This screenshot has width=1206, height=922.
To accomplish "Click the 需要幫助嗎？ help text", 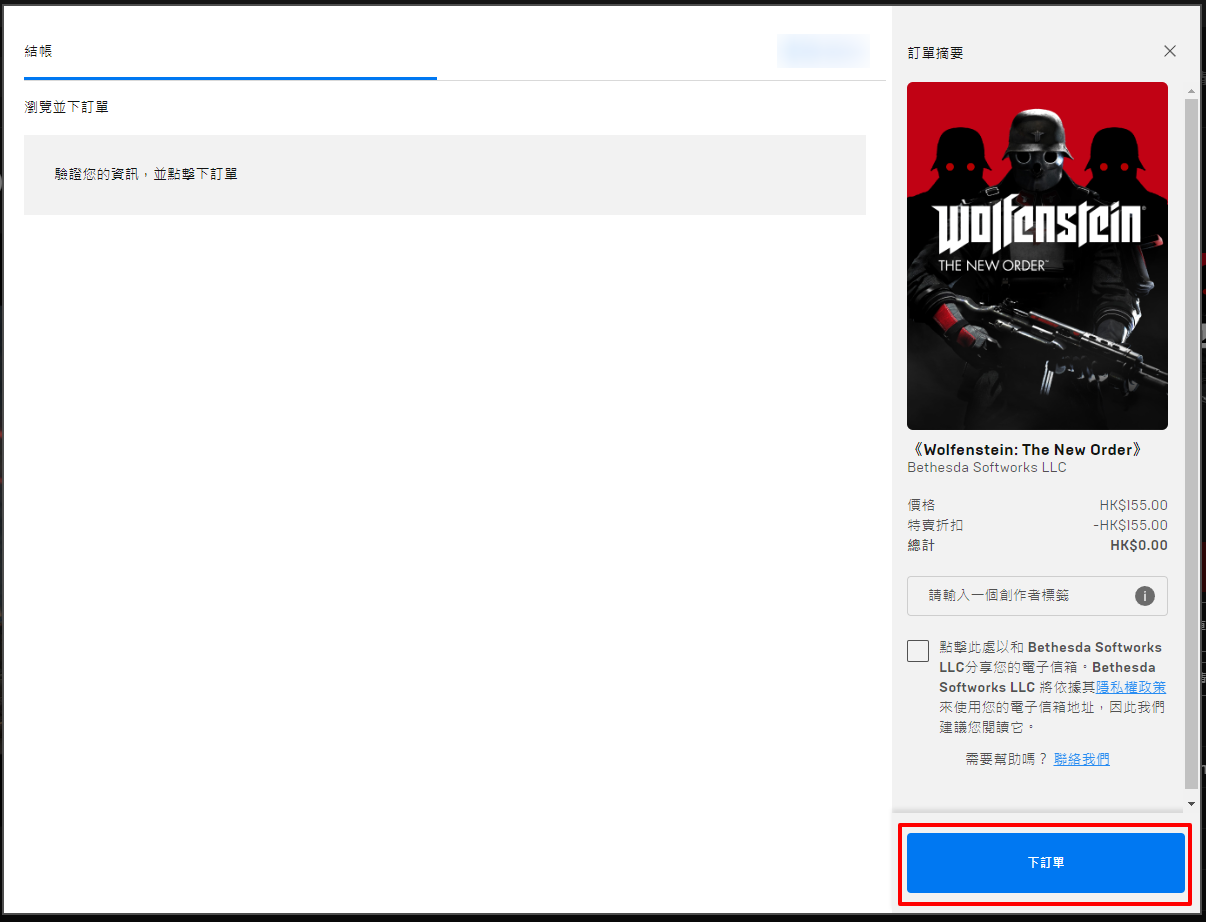I will click(1007, 759).
